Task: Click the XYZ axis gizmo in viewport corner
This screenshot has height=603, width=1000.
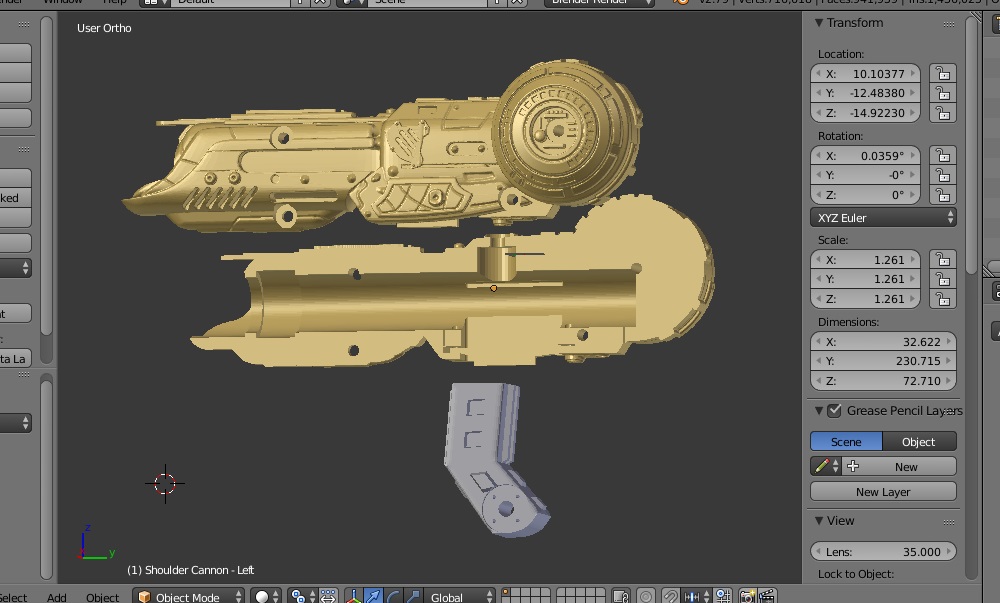Action: [x=96, y=543]
